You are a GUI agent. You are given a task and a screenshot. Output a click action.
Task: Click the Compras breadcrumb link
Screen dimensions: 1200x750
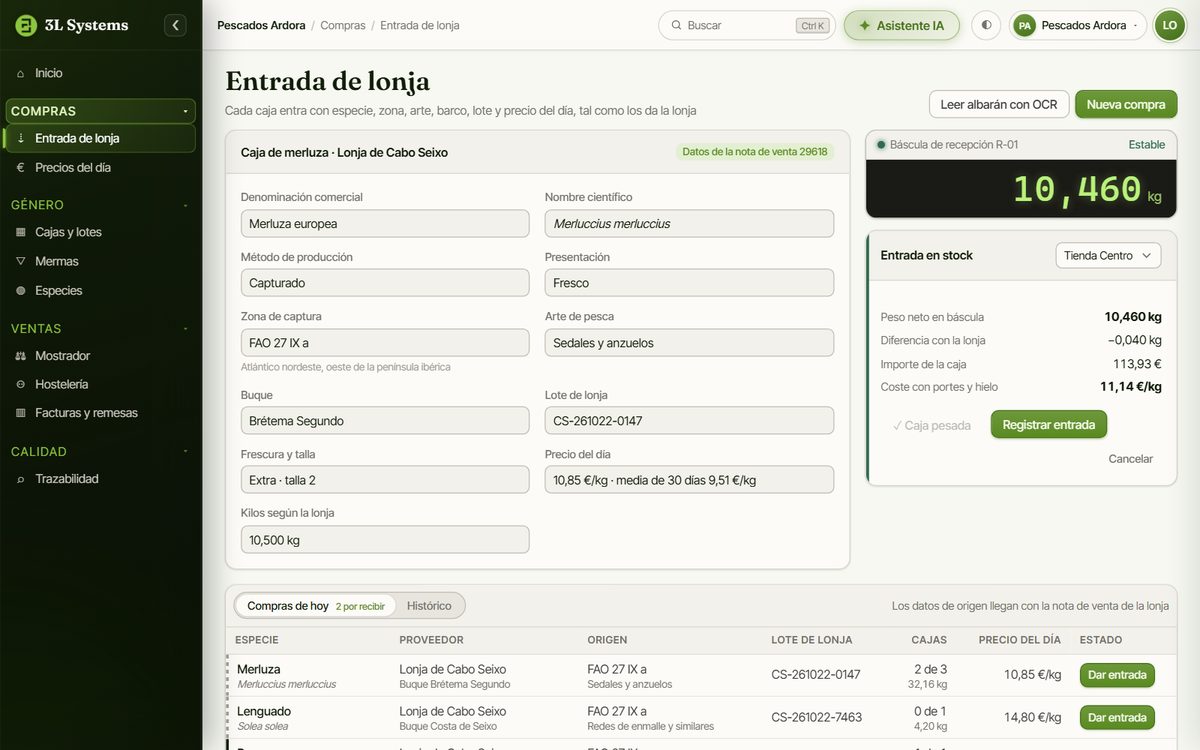343,25
